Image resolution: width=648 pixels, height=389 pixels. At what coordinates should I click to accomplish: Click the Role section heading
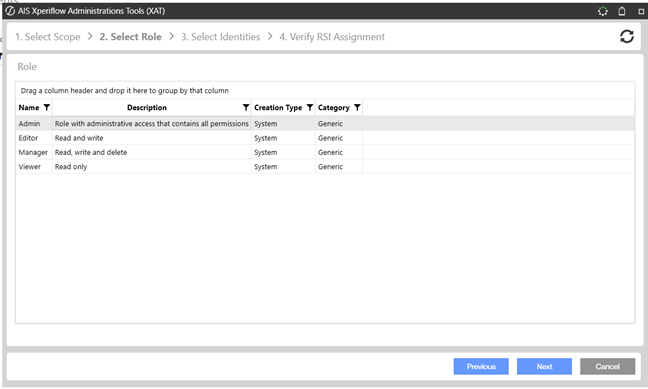(27, 67)
